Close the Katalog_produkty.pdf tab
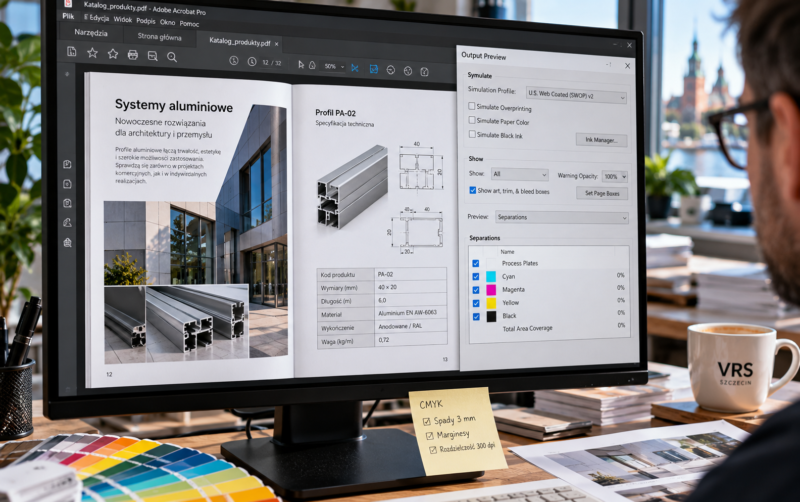 click(277, 44)
